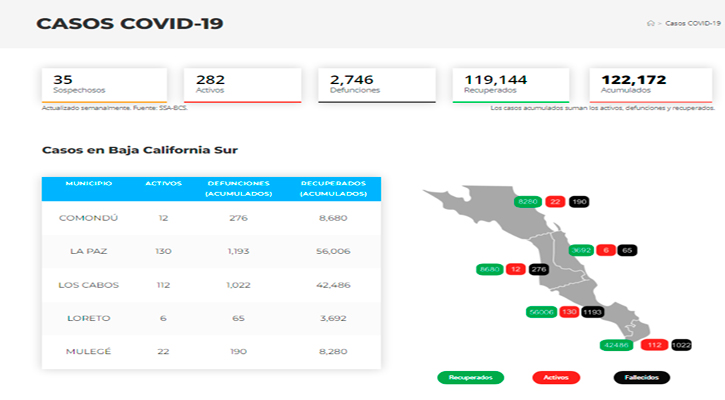725x400 pixels.
Task: Select the 282 Activos stat card
Action: 243,86
